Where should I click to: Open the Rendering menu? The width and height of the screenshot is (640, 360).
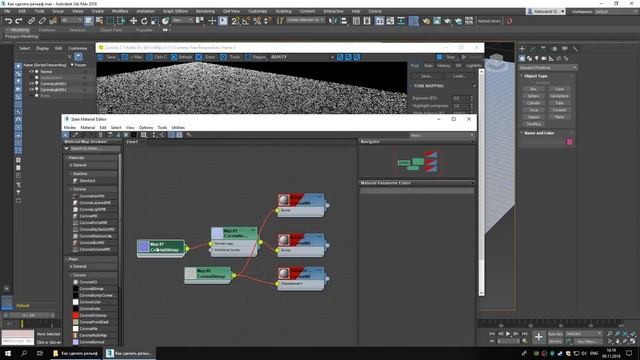tap(205, 11)
